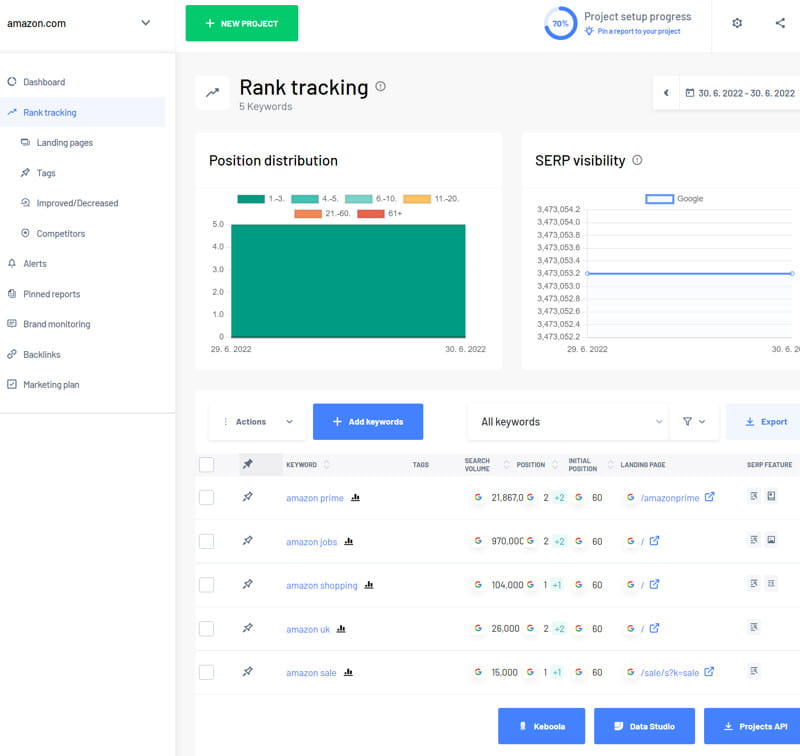Open Backlinks in the sidebar
Image resolution: width=800 pixels, height=756 pixels.
41,355
